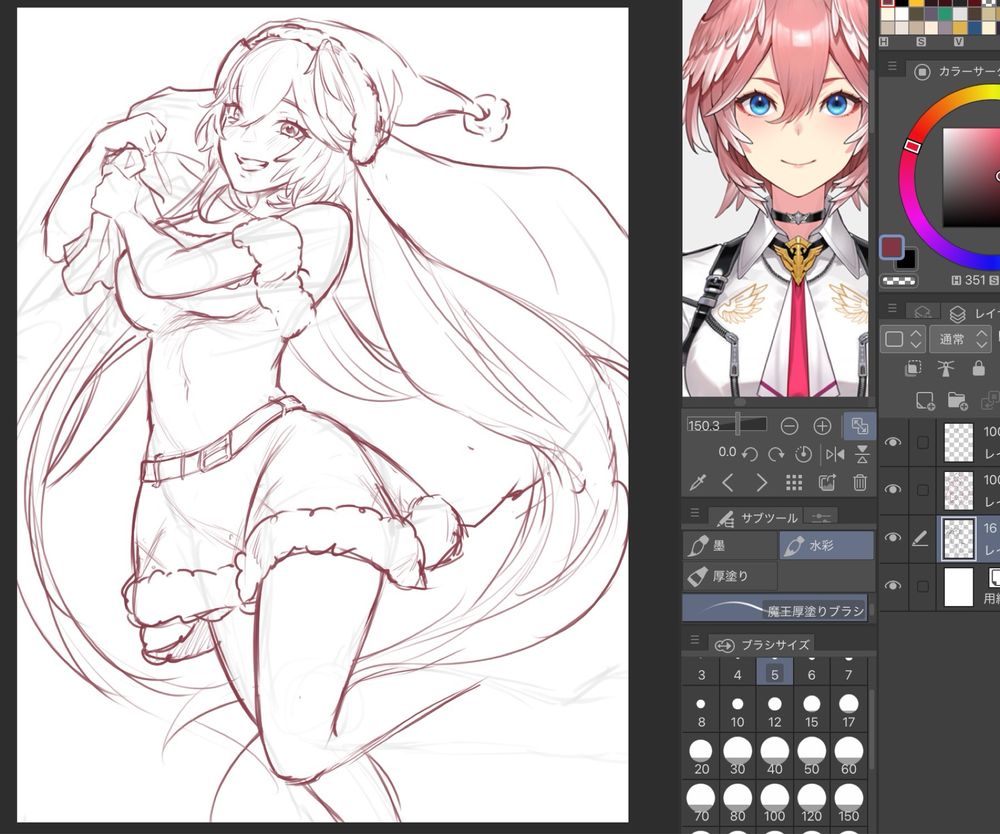Hide the 用紙 paper layer eye icon

[893, 585]
